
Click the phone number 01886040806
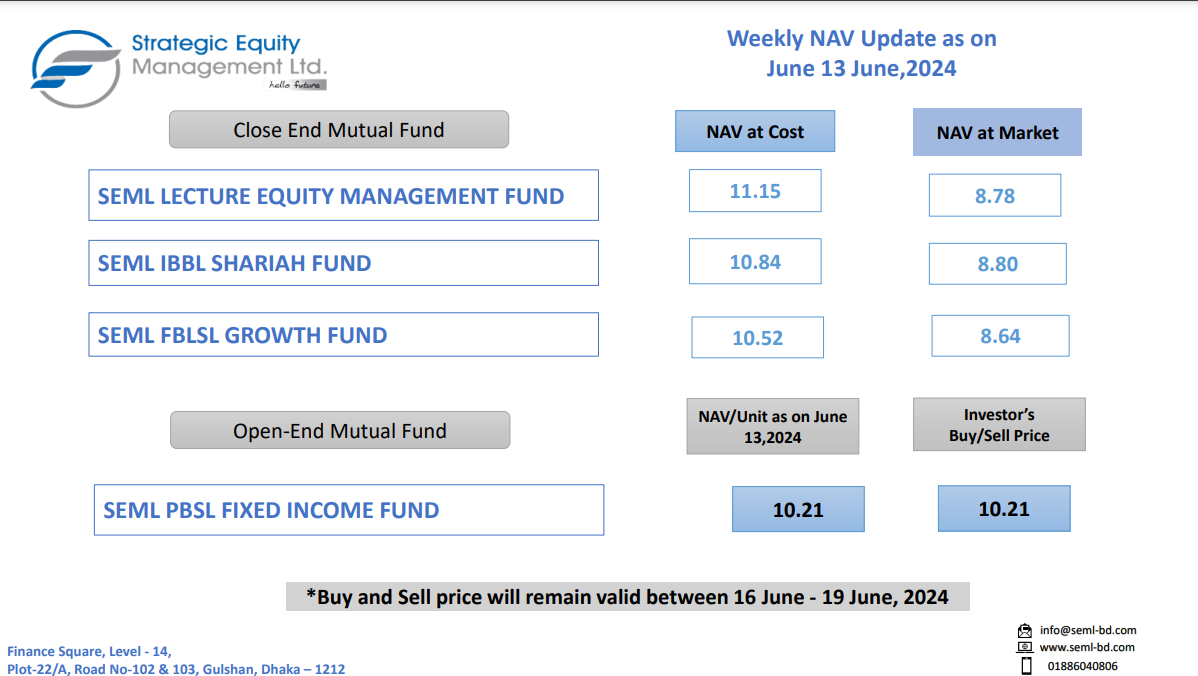(1083, 666)
